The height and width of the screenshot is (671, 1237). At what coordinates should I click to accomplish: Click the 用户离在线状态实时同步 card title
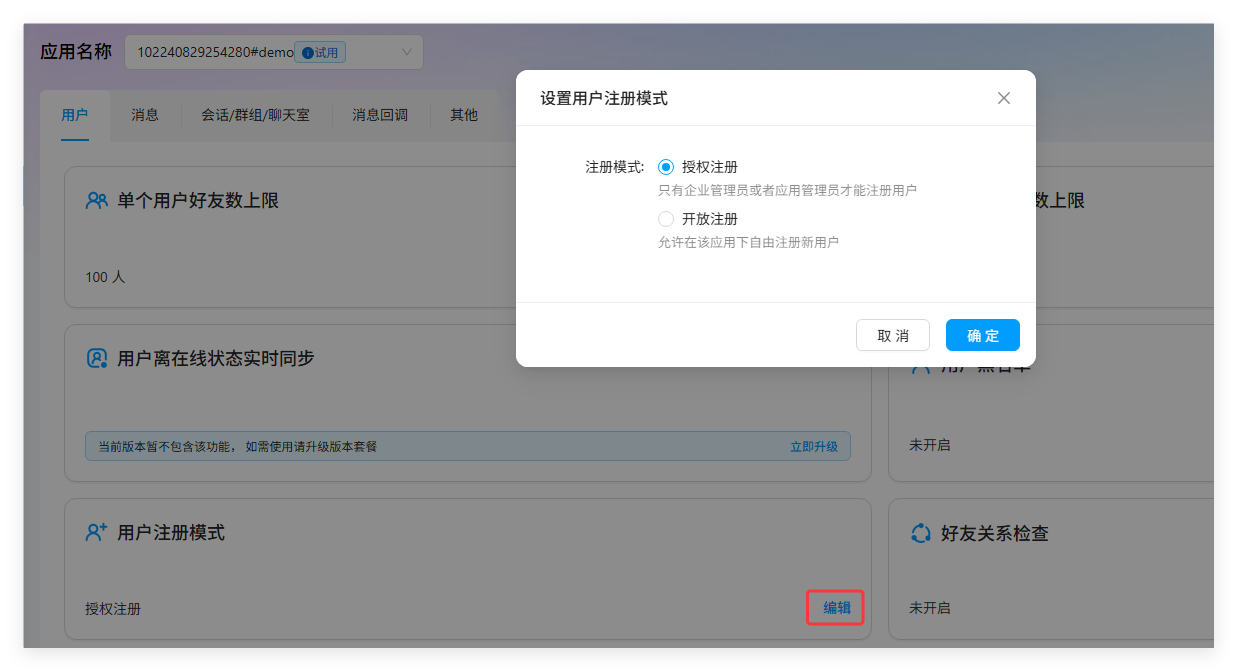(215, 358)
